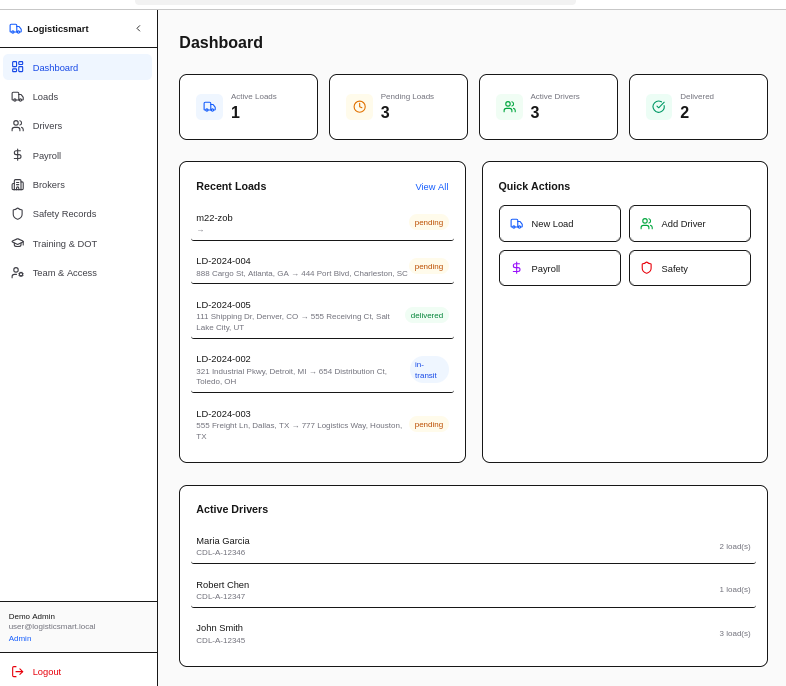The width and height of the screenshot is (786, 686).
Task: Click the Brokers building icon in sidebar
Action: tap(18, 185)
